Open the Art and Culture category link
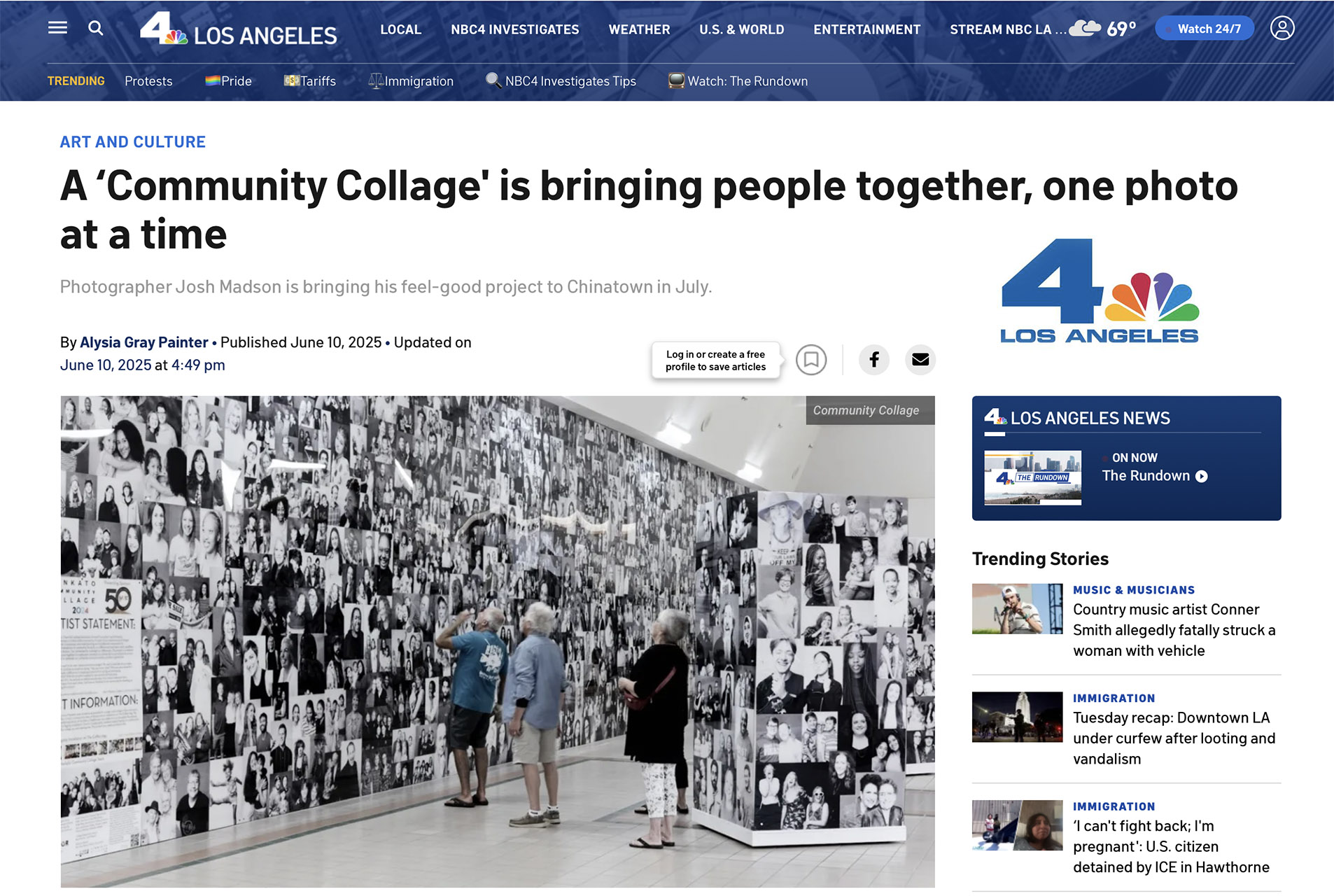1334x896 pixels. coord(133,142)
